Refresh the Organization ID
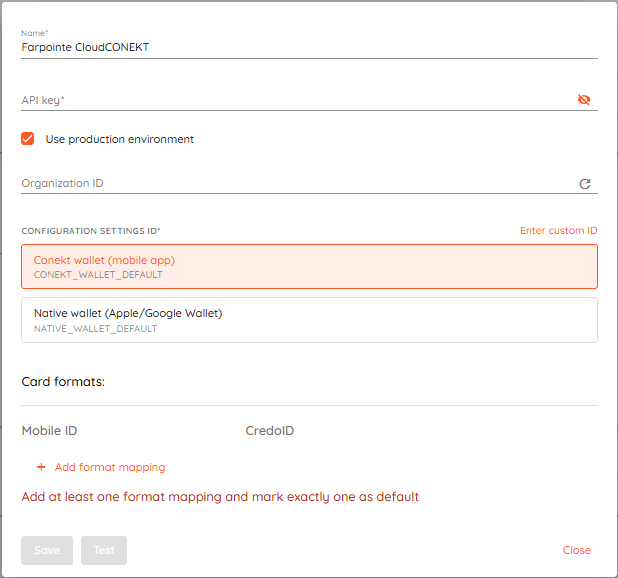The width and height of the screenshot is (618, 578). (x=584, y=184)
